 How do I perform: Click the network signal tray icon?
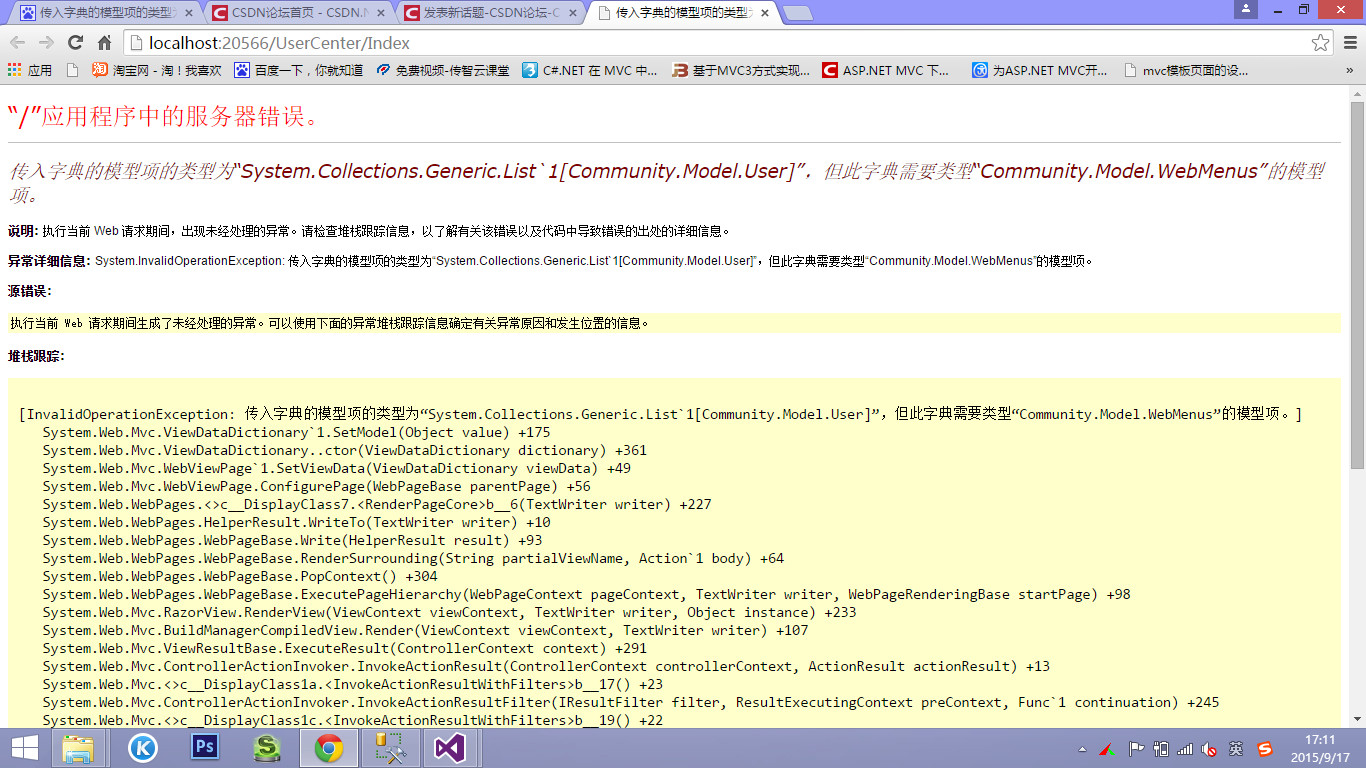click(x=1185, y=748)
